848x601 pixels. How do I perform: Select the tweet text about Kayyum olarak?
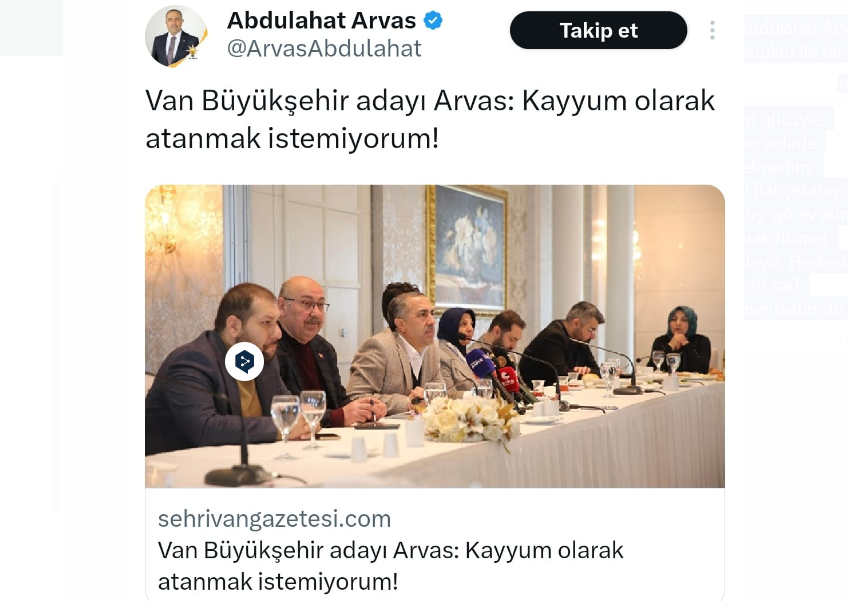(x=430, y=119)
